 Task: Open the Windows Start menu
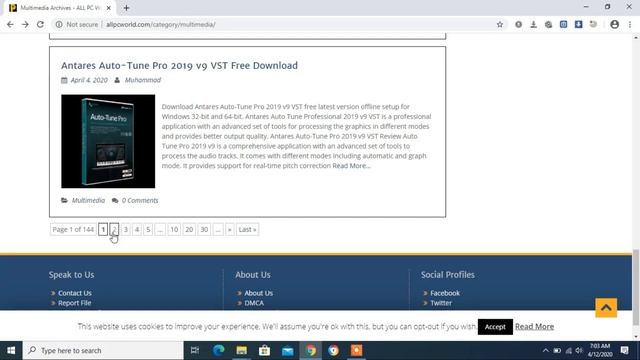[x=11, y=350]
